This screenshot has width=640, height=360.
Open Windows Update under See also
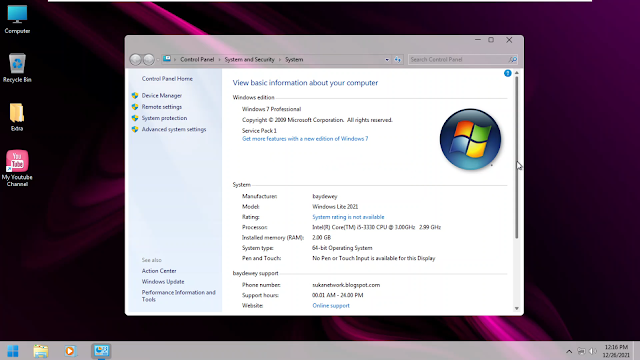pos(163,282)
